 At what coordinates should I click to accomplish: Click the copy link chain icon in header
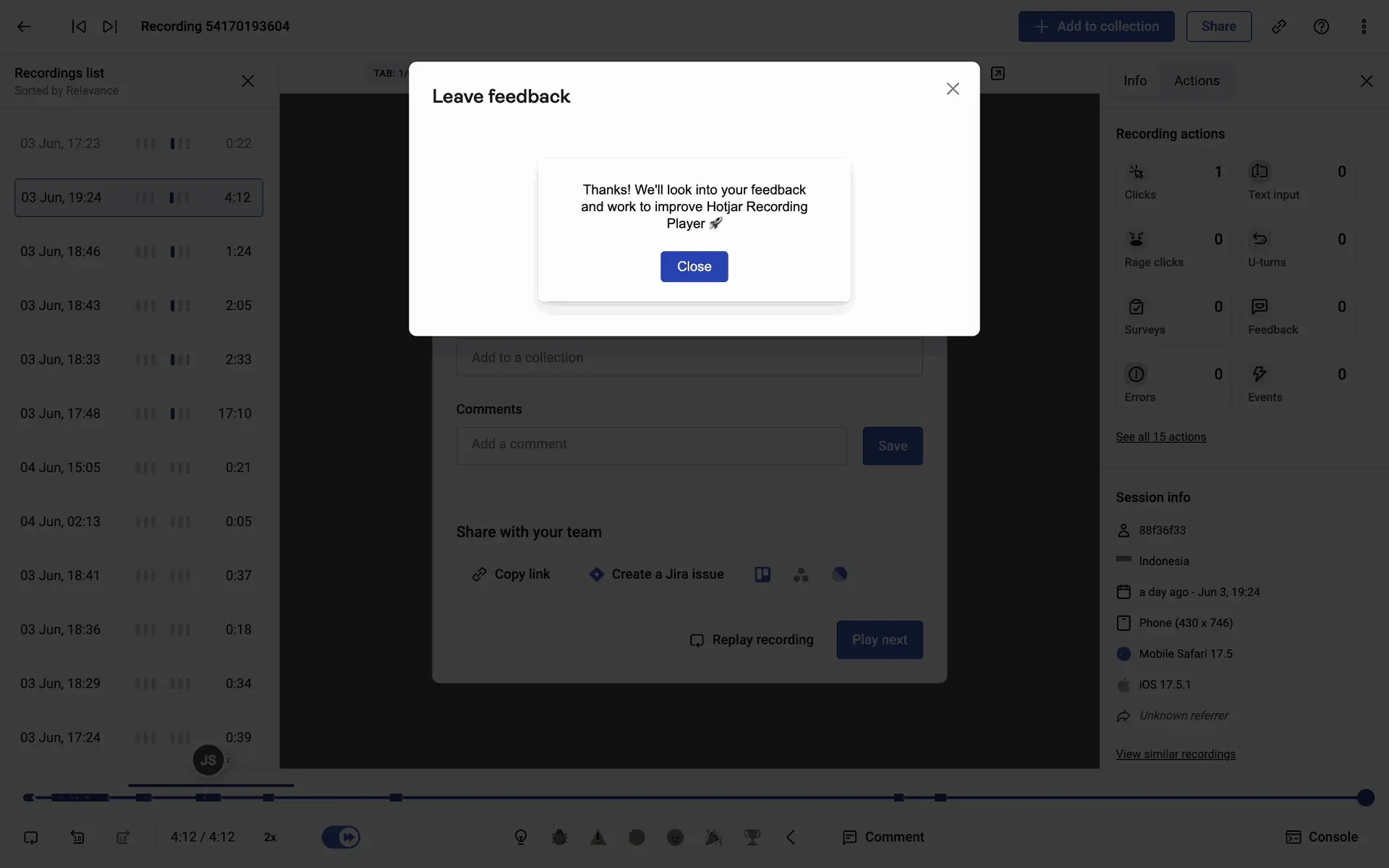pos(1279,27)
